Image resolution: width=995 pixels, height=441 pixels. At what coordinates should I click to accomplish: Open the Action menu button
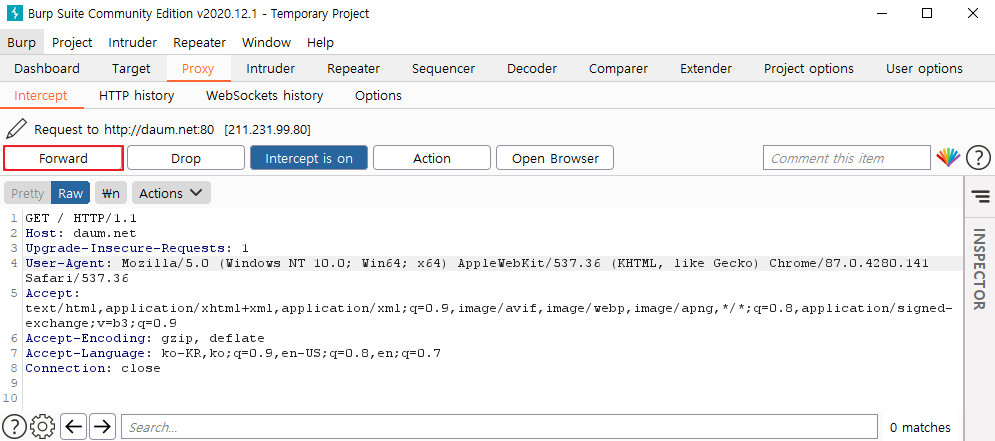coord(432,158)
